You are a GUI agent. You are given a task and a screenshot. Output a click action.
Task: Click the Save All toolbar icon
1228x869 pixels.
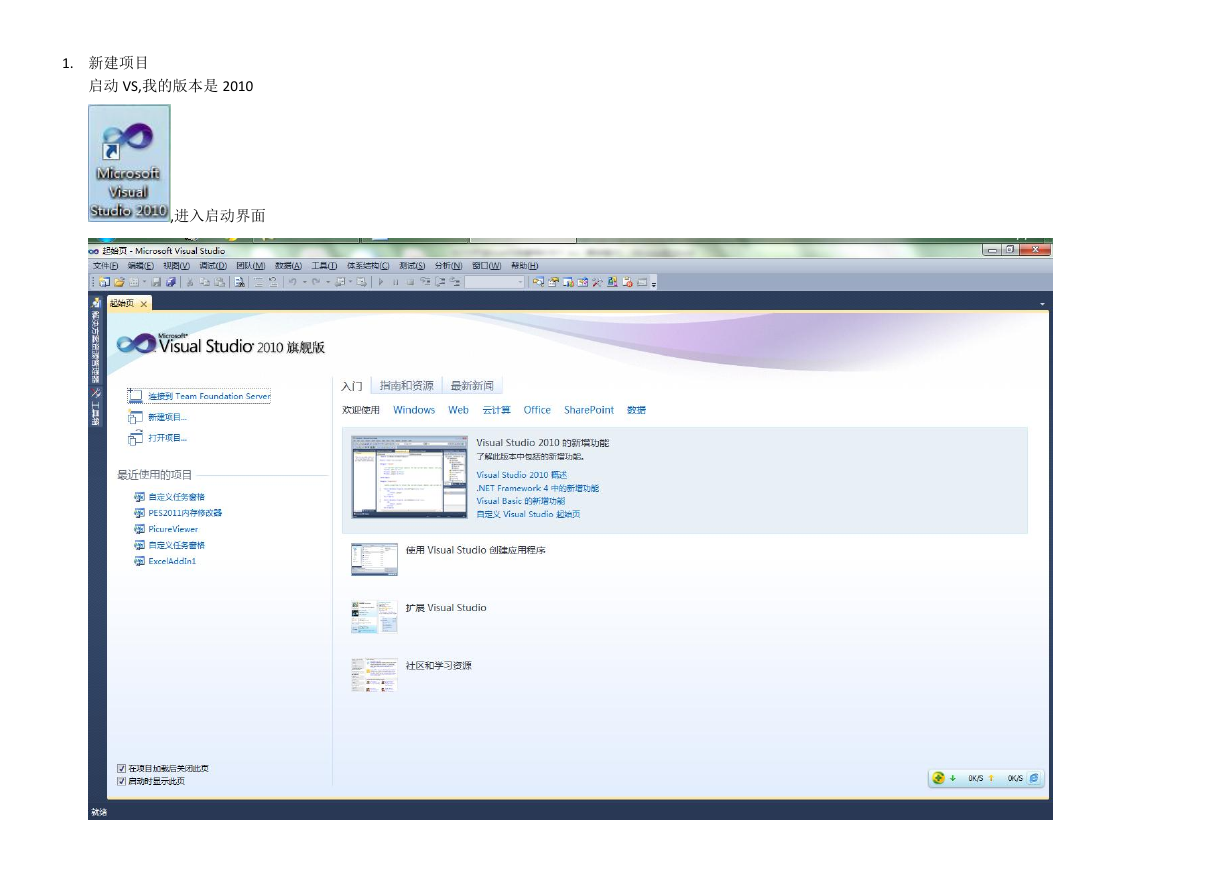coord(171,282)
